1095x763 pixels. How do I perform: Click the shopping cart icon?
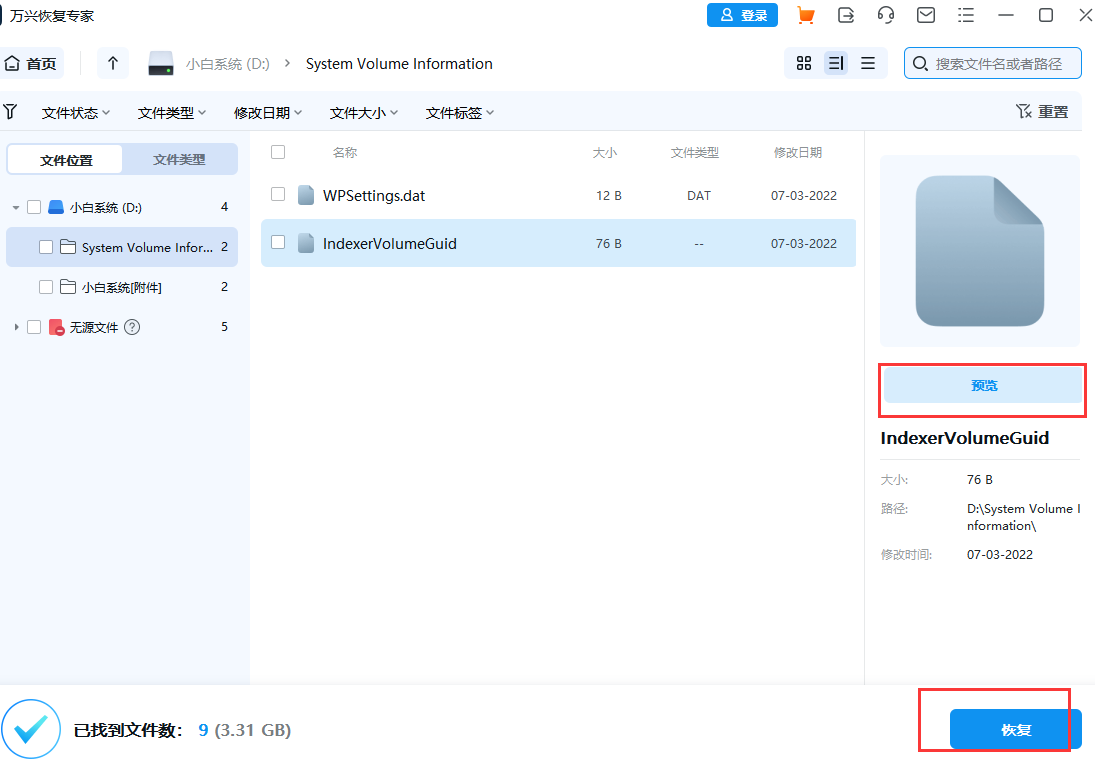(x=805, y=15)
